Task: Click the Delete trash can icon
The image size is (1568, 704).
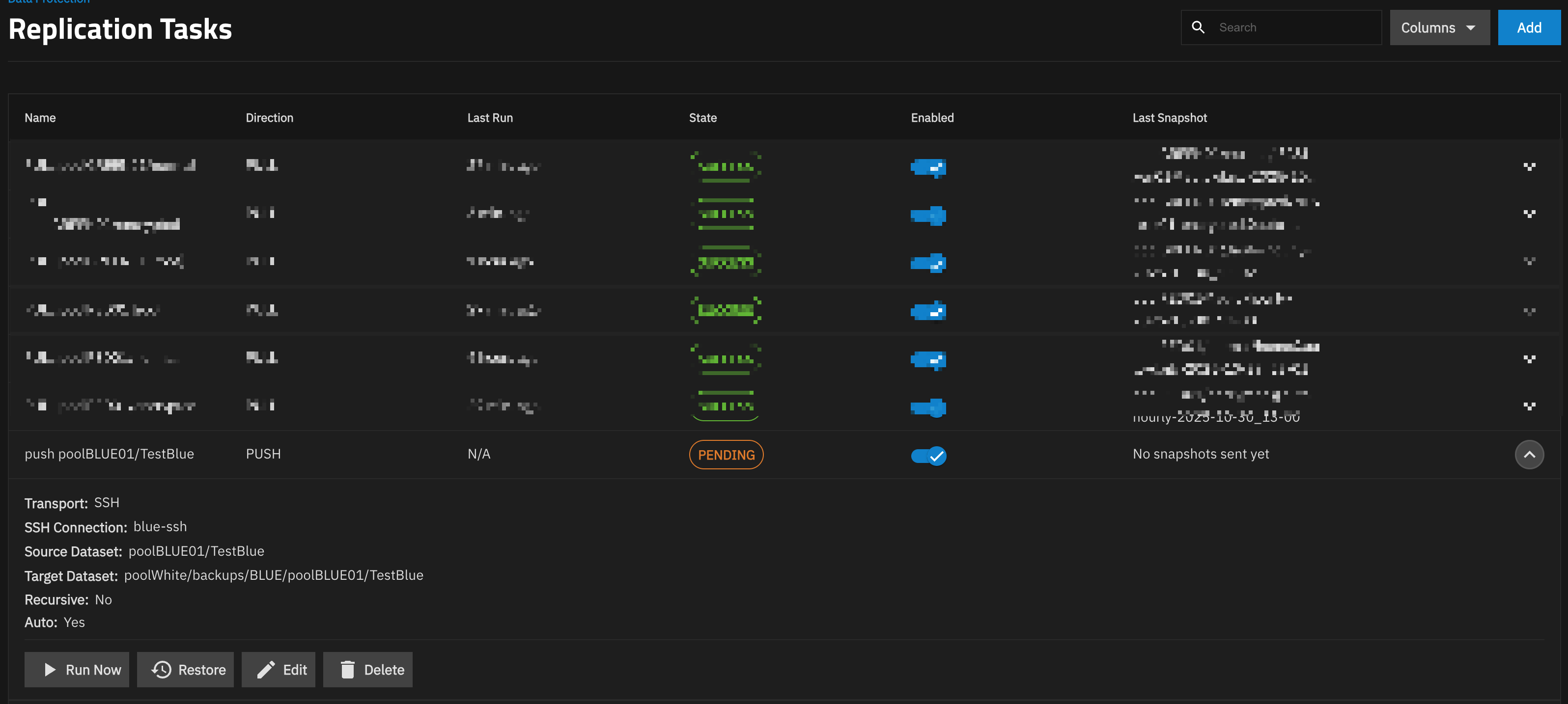Action: coord(348,669)
